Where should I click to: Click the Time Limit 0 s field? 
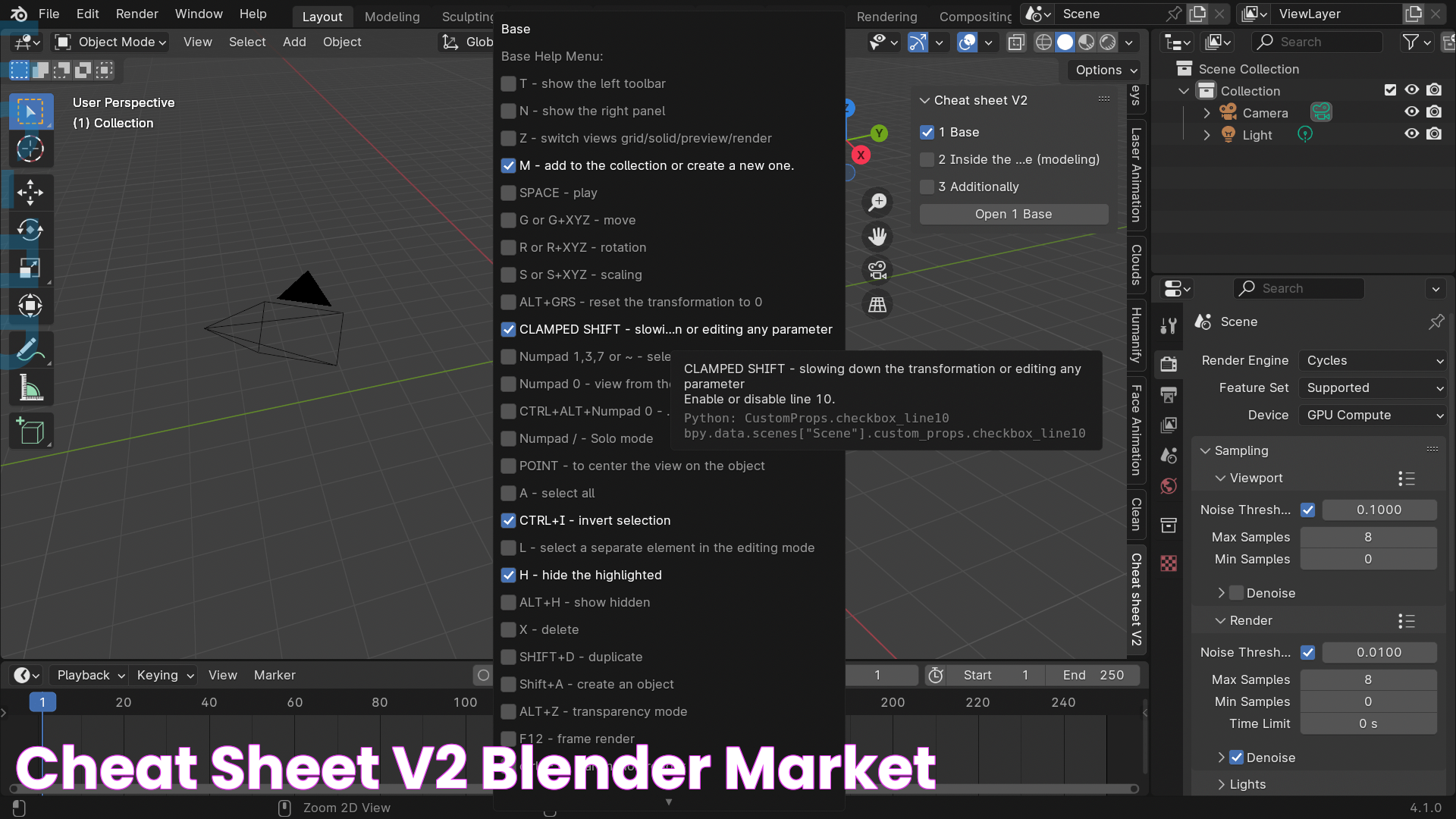(1367, 724)
